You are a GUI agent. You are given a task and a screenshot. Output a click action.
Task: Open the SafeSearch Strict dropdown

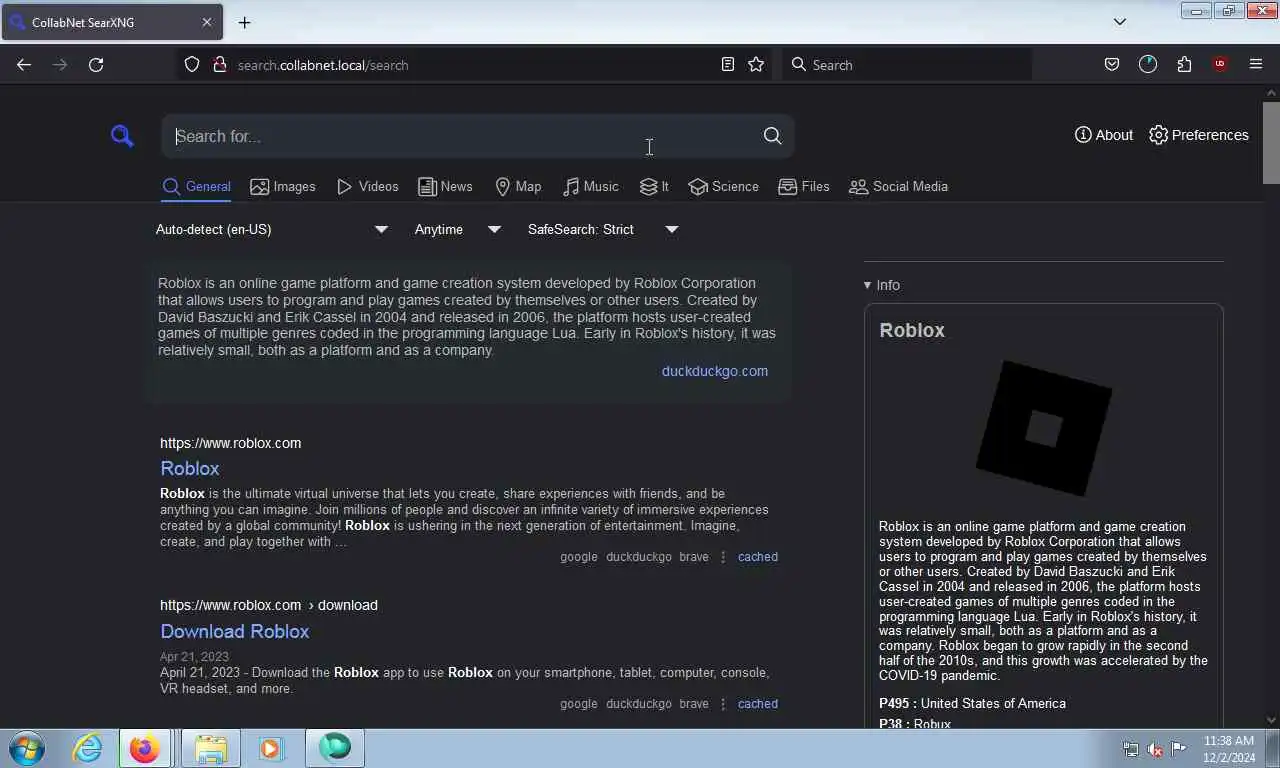(603, 229)
